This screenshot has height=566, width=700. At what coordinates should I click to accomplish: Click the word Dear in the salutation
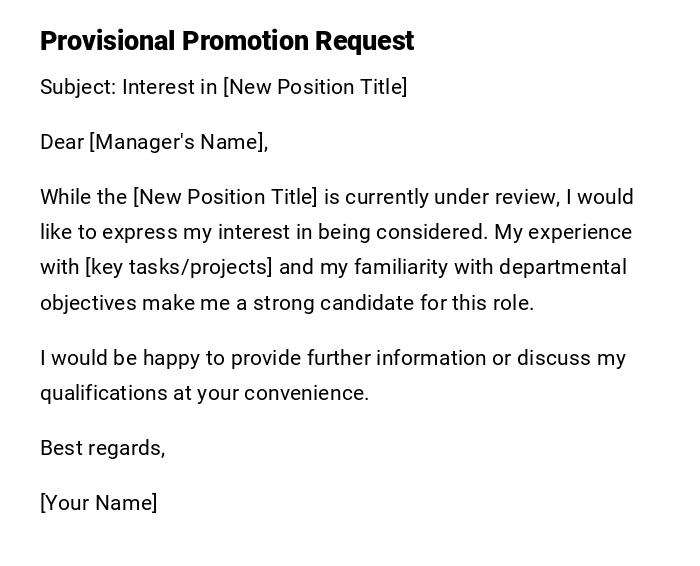[62, 142]
